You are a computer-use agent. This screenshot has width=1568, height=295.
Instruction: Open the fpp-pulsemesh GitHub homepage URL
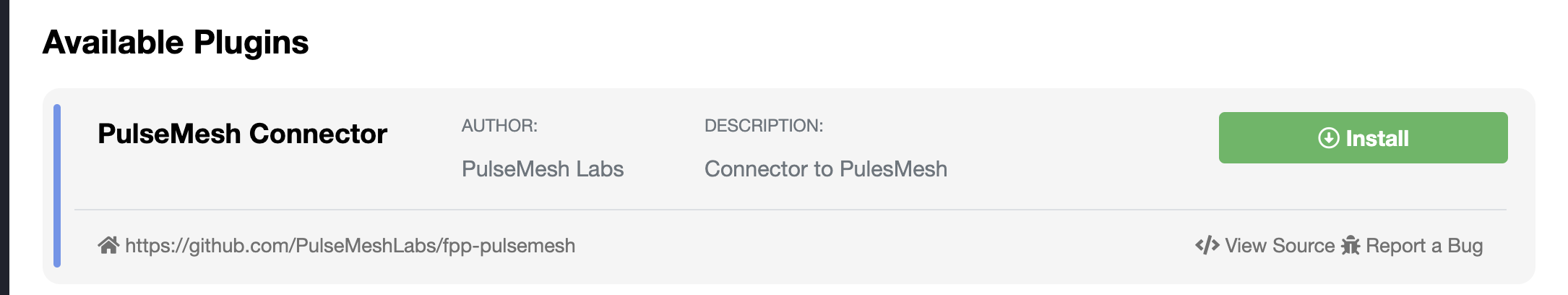pyautogui.click(x=350, y=246)
